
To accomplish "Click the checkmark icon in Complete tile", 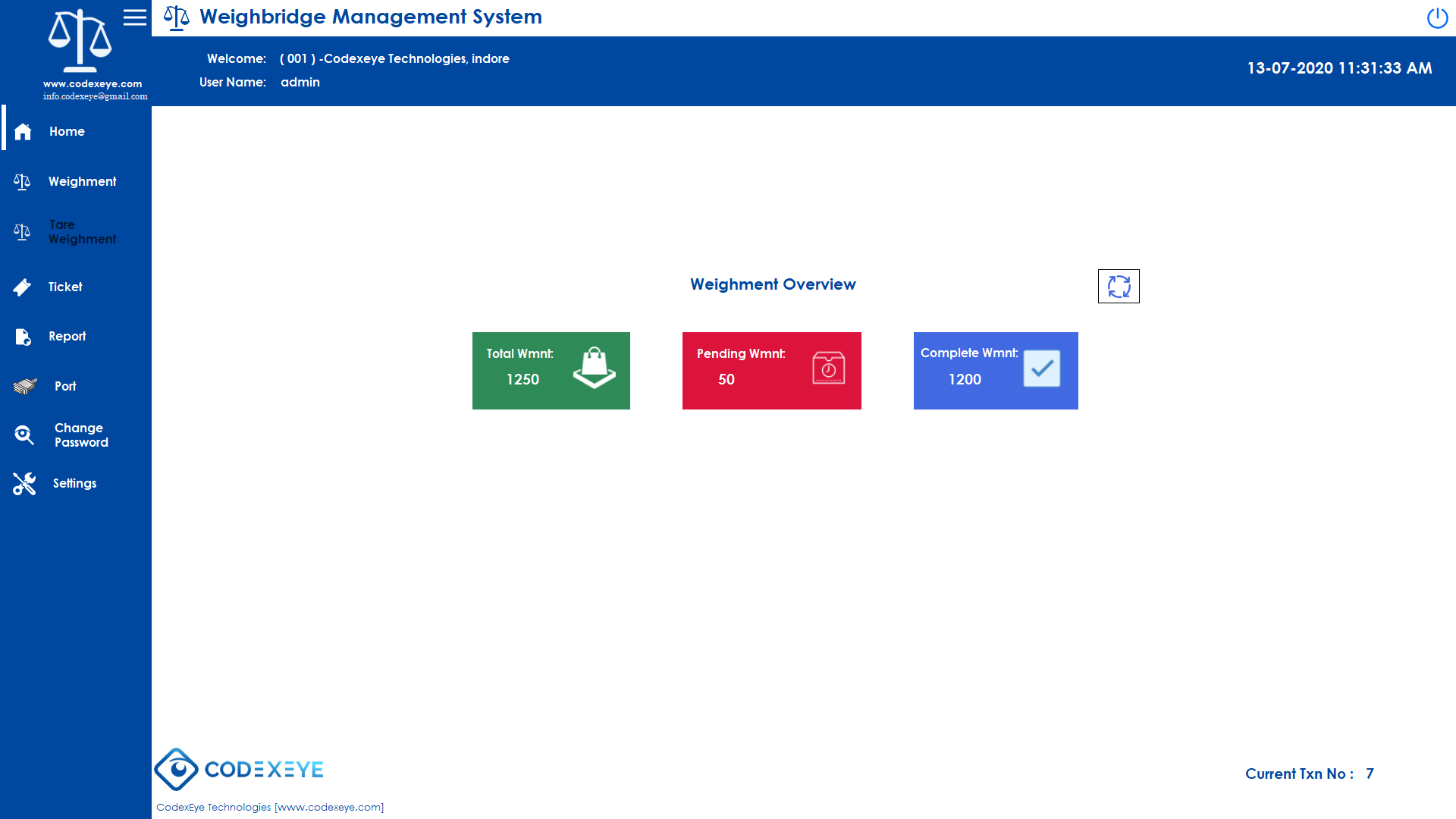I will coord(1041,369).
